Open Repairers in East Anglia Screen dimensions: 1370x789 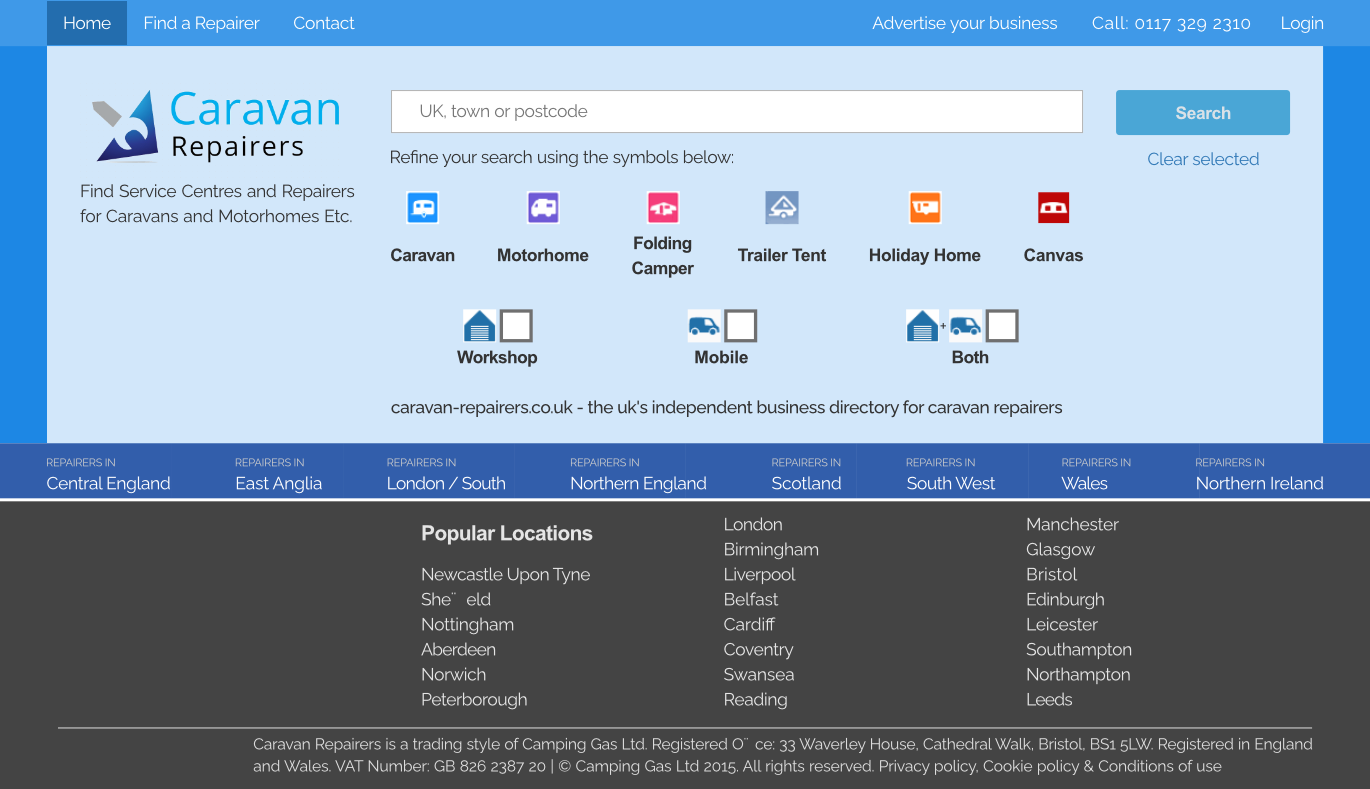tap(278, 474)
